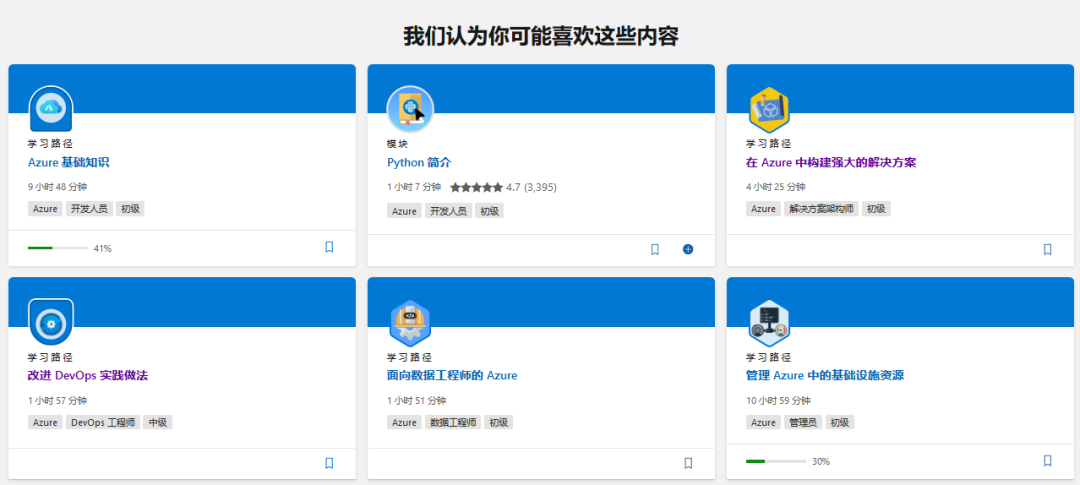The height and width of the screenshot is (485, 1080).
Task: Open the Python 简介 module link
Action: pyautogui.click(x=419, y=163)
